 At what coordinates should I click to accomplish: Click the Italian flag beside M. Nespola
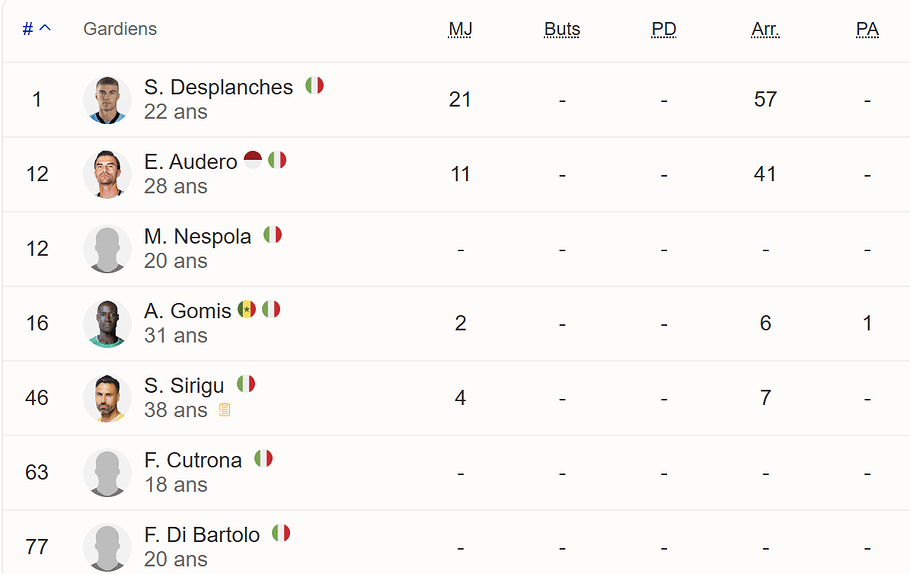pos(273,235)
